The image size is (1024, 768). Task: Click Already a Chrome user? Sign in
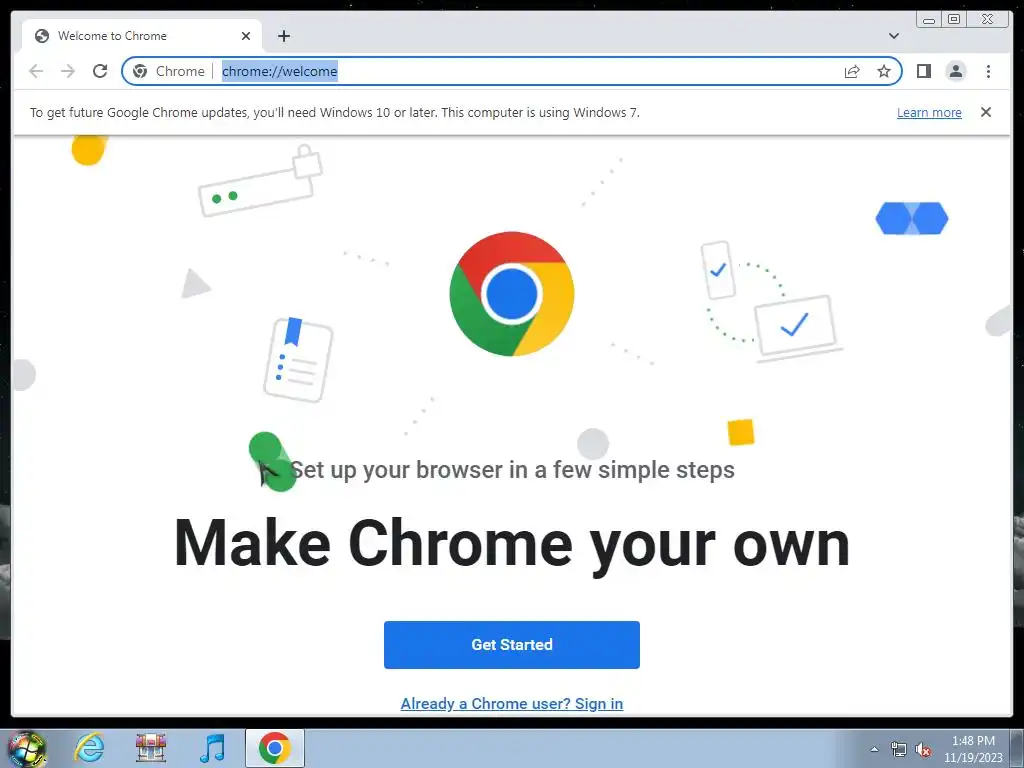point(511,703)
